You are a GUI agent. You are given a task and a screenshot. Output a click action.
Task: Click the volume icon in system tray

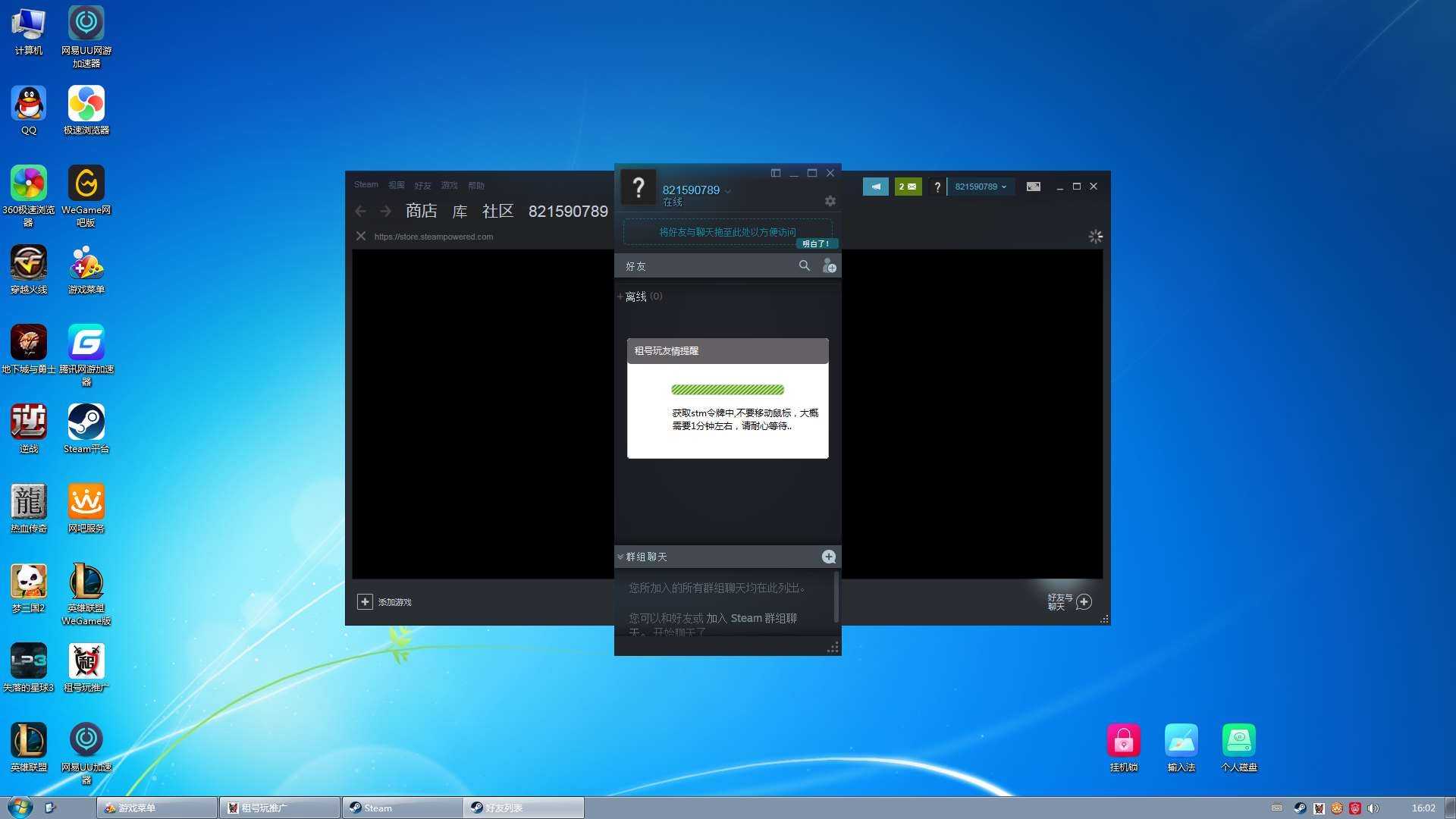1373,808
